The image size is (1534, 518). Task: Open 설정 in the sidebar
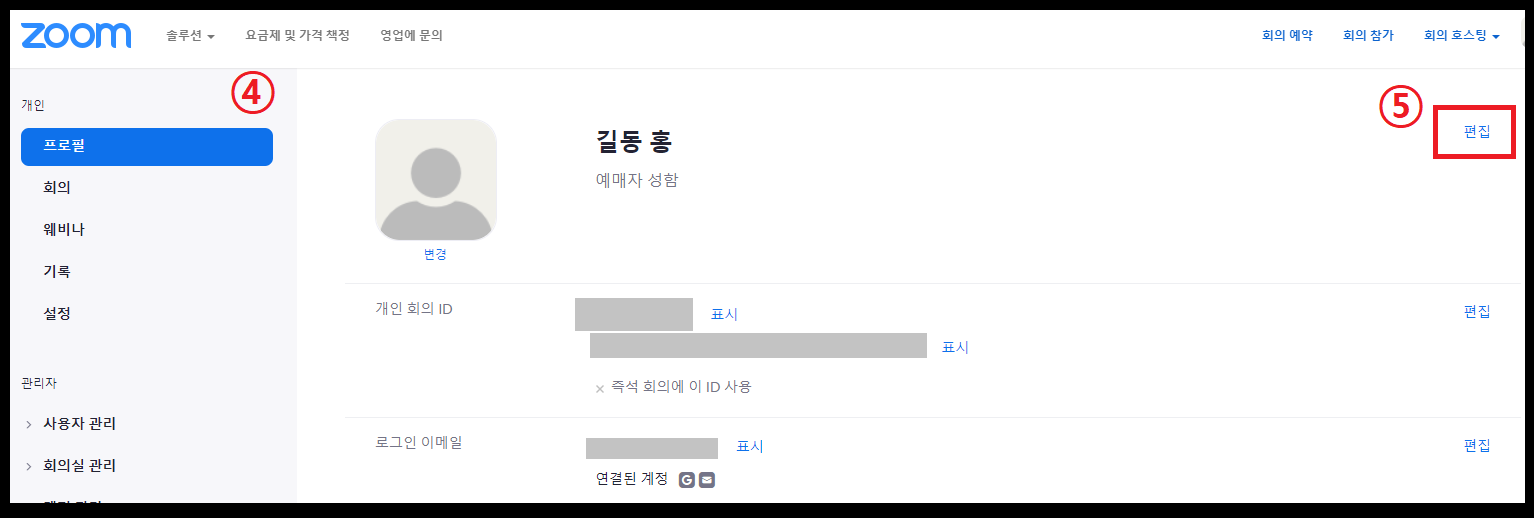click(57, 314)
